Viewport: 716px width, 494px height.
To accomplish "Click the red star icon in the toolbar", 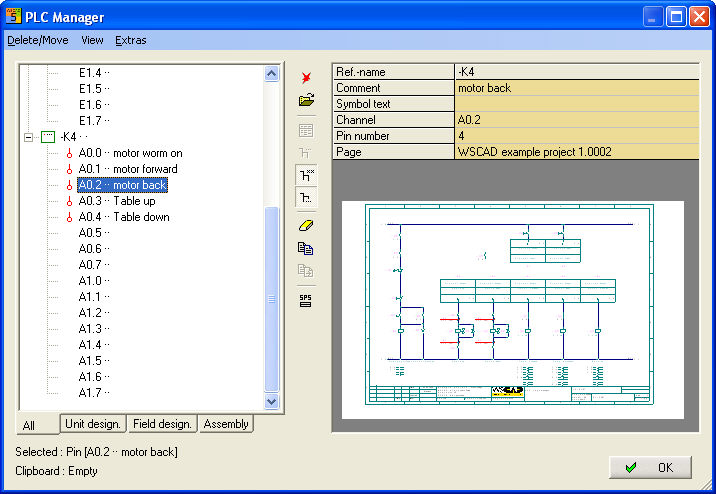I will [306, 78].
